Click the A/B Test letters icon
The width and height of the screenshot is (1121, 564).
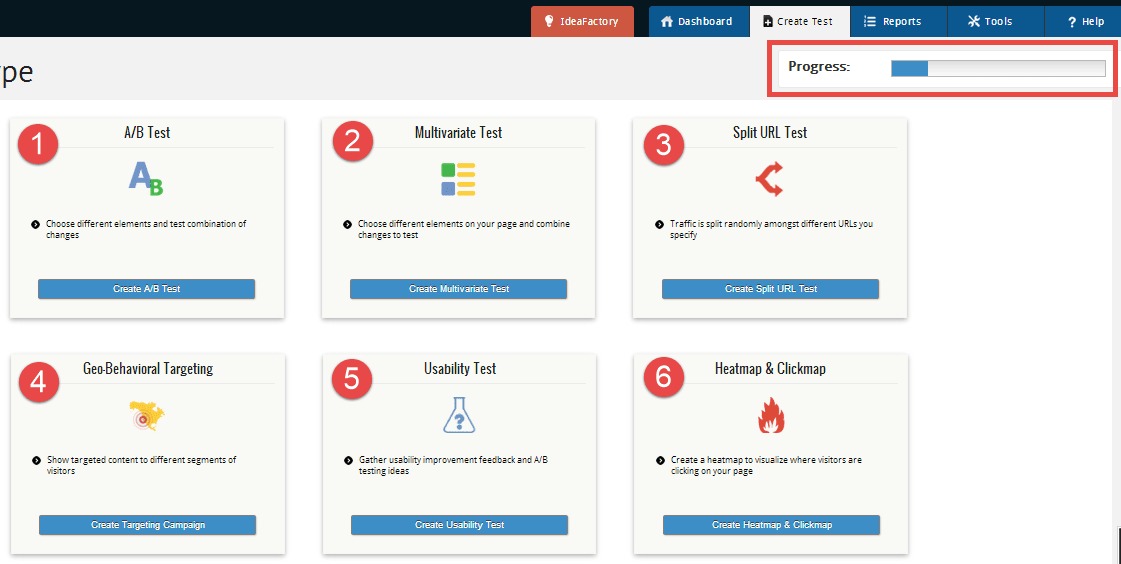tap(146, 179)
